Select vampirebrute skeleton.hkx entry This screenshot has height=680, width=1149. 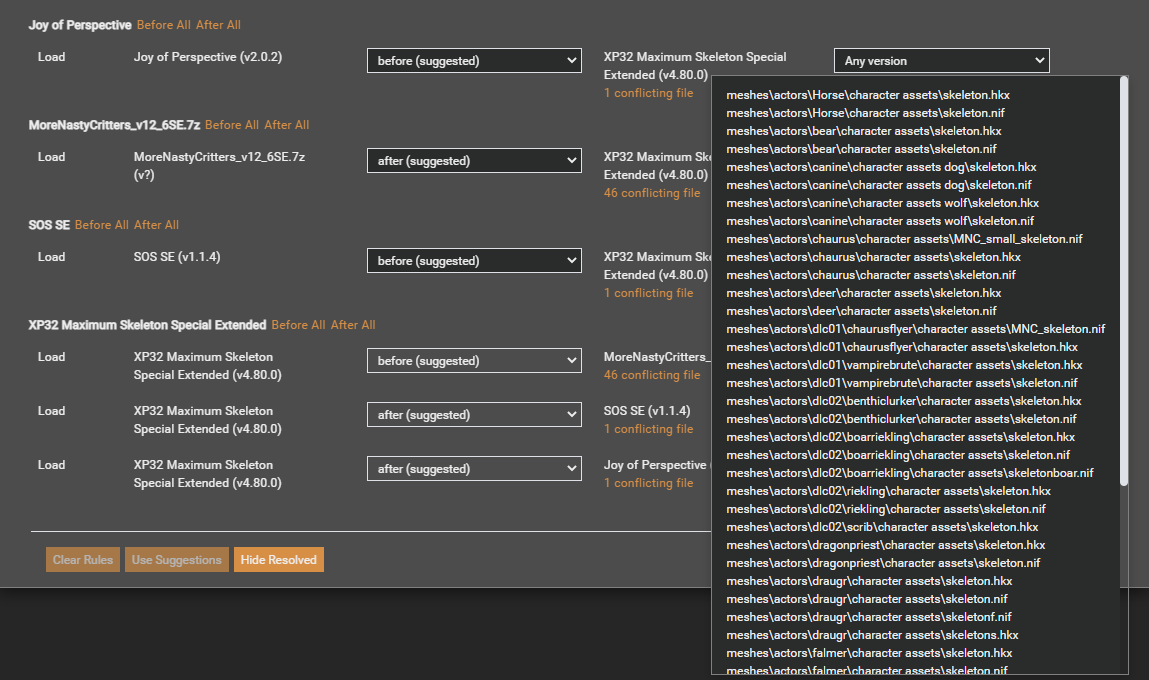coord(904,365)
